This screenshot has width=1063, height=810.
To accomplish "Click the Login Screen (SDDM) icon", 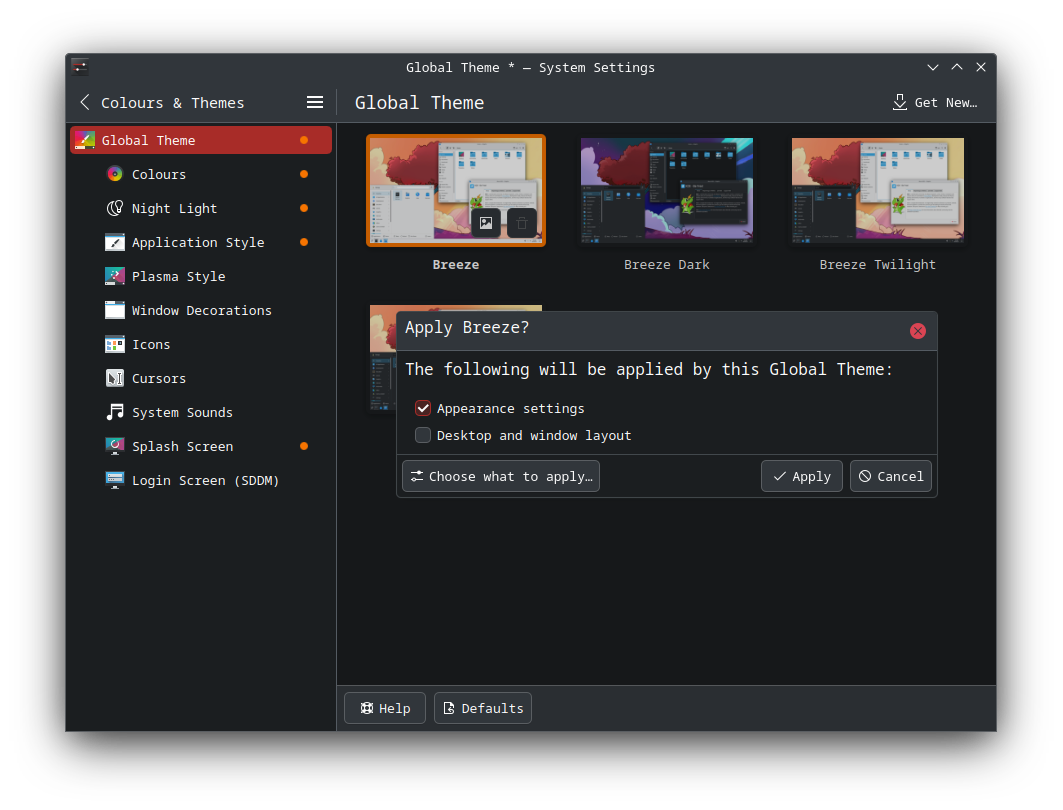I will click(x=115, y=480).
